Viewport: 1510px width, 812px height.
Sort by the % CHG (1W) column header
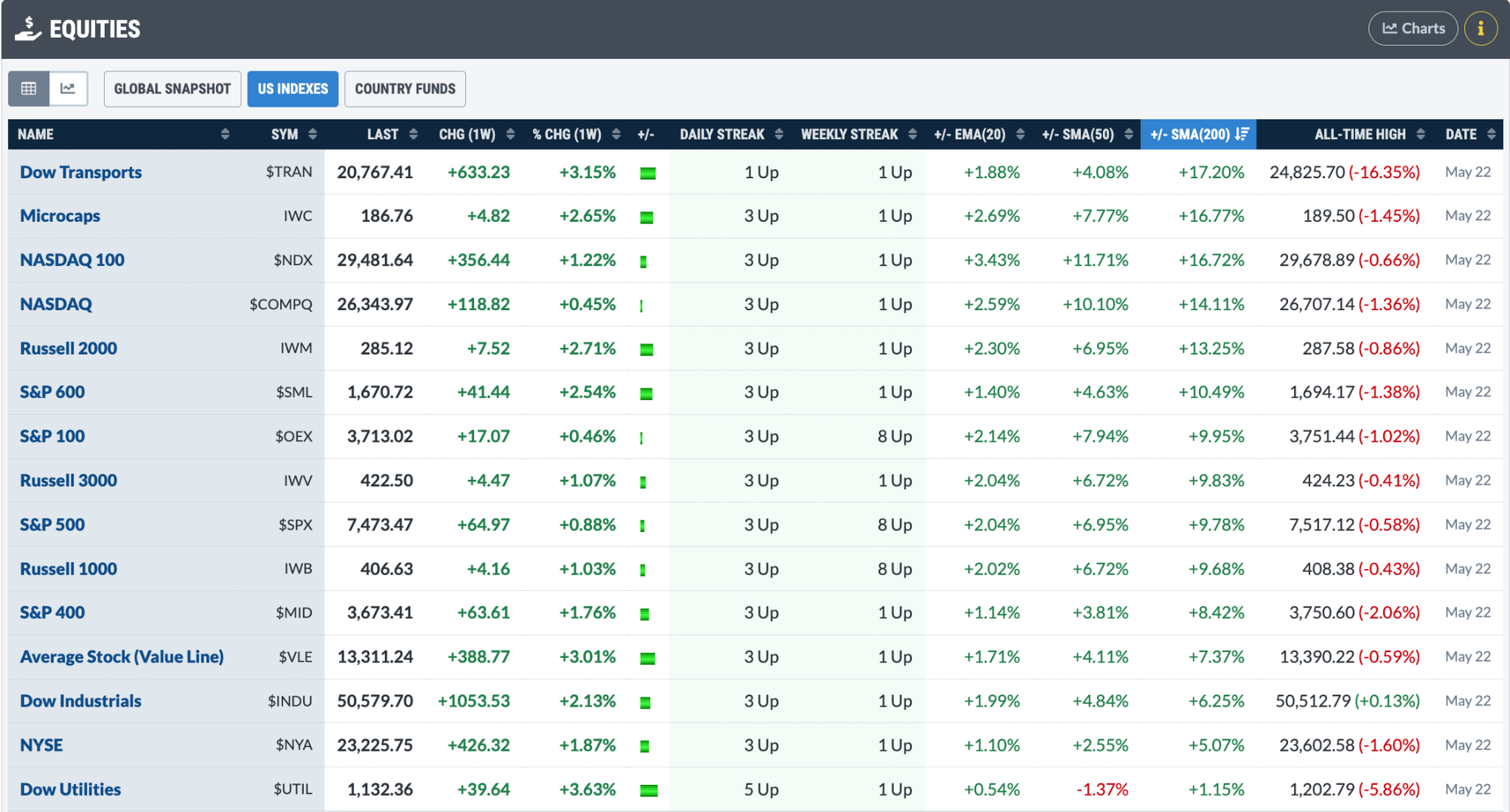click(x=575, y=134)
